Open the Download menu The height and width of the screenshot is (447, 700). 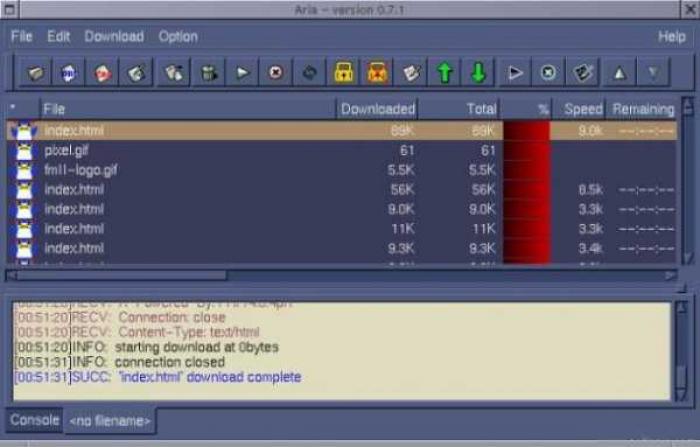coord(113,36)
